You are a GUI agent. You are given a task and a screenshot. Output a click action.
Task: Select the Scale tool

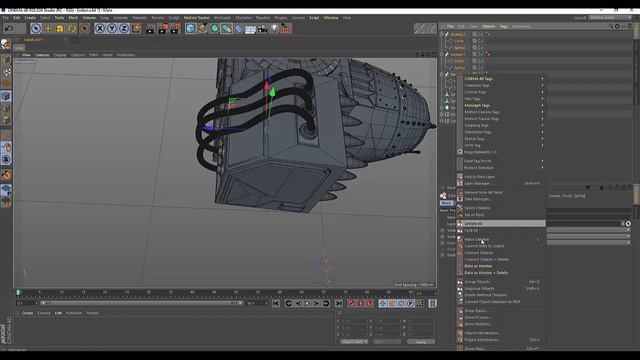pyautogui.click(x=60, y=28)
